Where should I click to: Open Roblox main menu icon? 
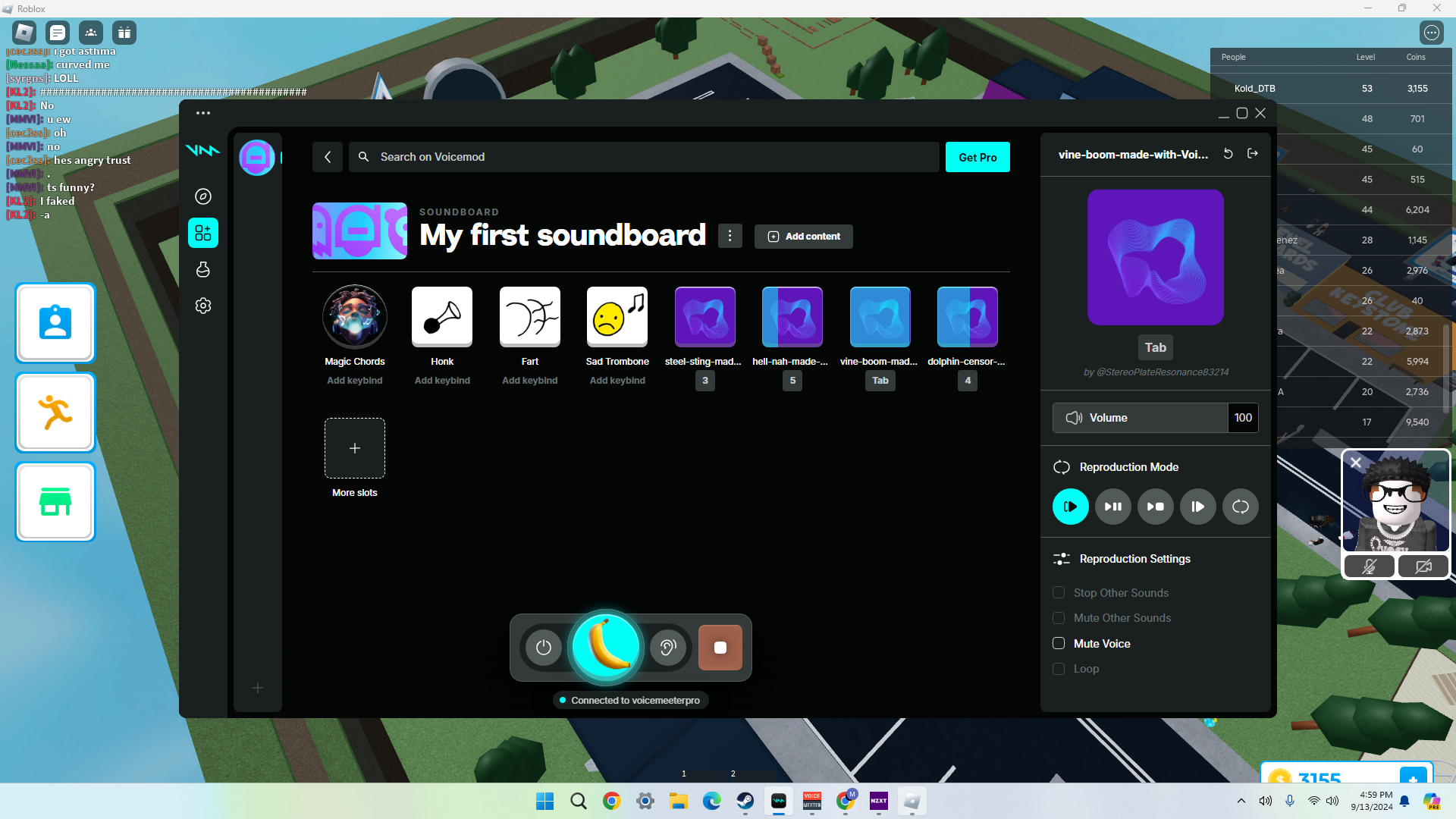24,33
